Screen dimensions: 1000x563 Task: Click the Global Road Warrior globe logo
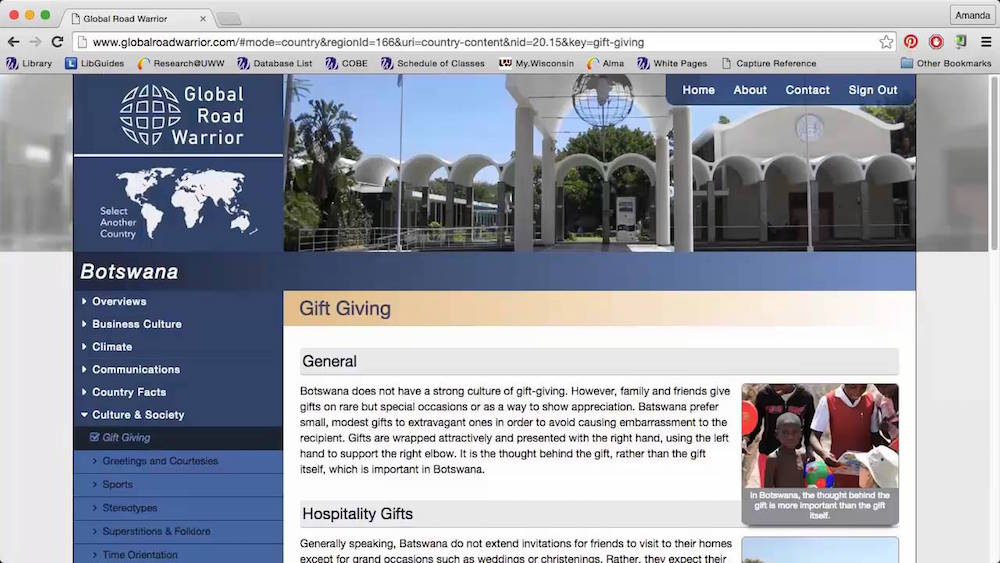click(x=150, y=115)
